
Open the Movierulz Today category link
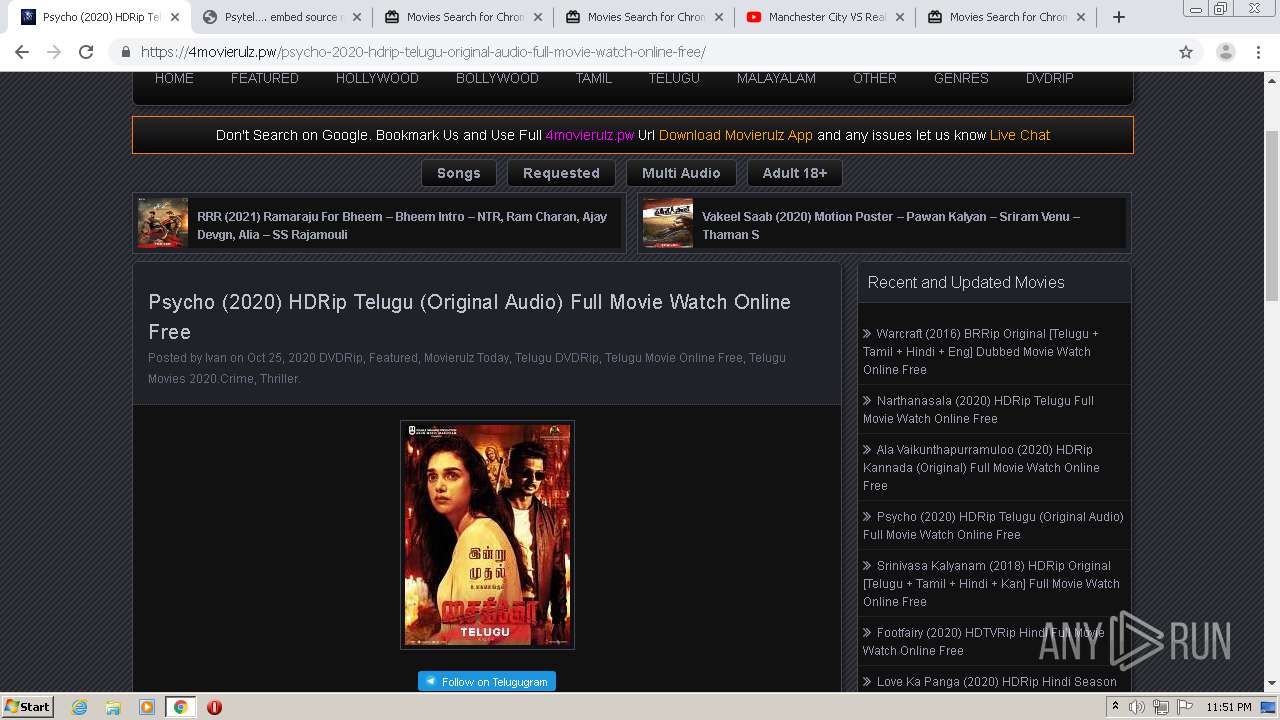pos(466,357)
